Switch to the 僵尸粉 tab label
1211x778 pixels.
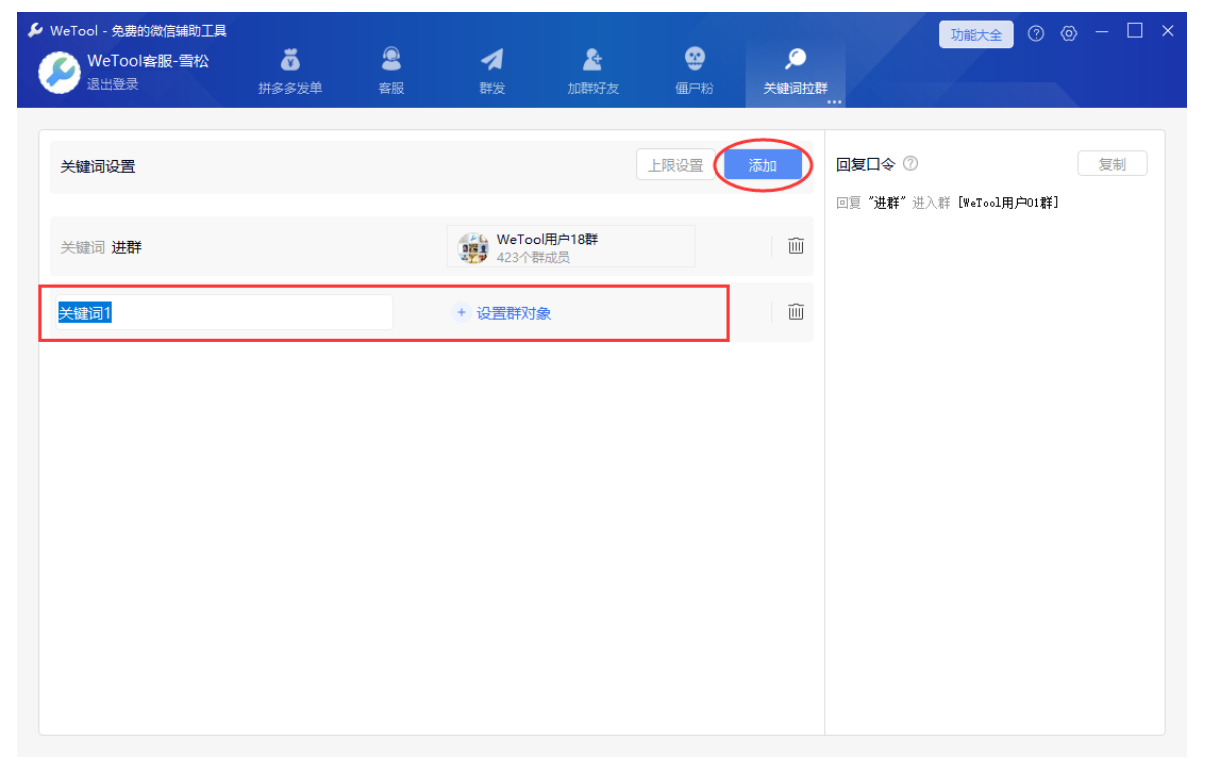(694, 88)
